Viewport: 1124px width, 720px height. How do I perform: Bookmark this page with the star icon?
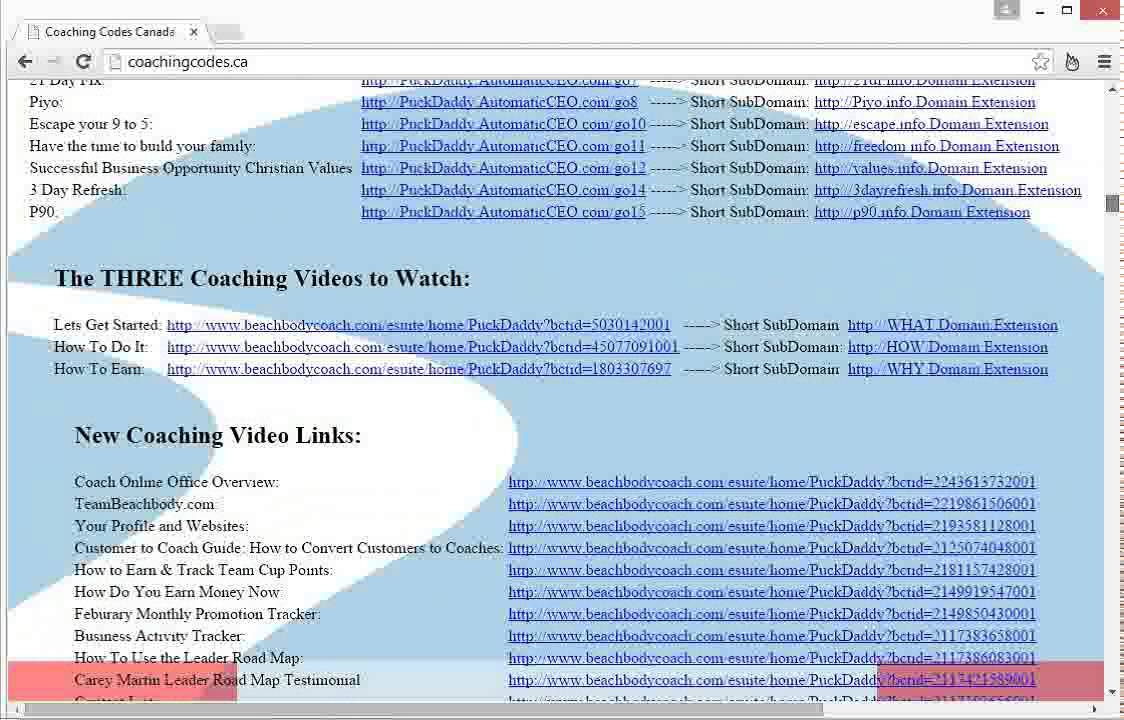tap(1040, 62)
